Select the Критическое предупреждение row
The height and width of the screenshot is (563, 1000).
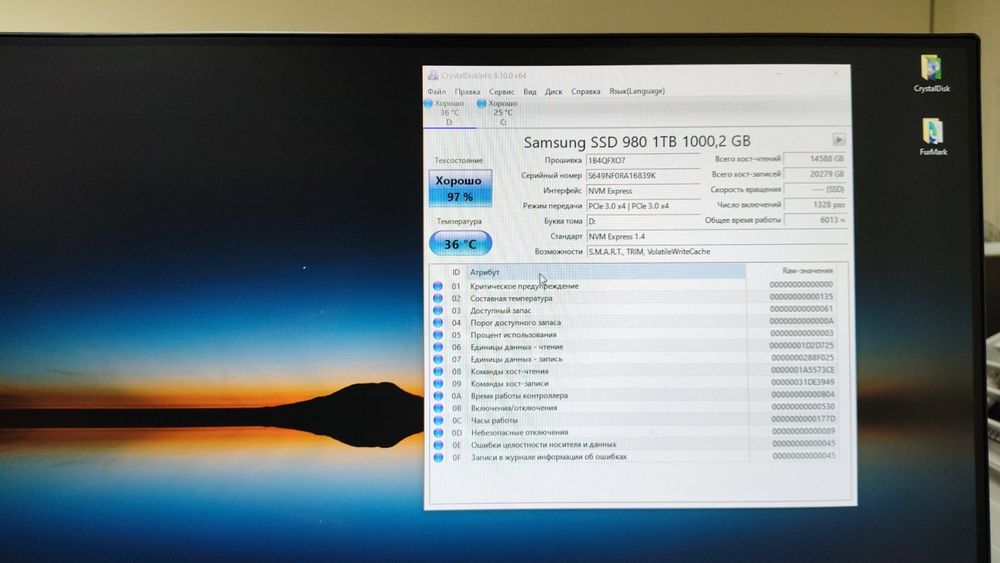click(x=635, y=286)
